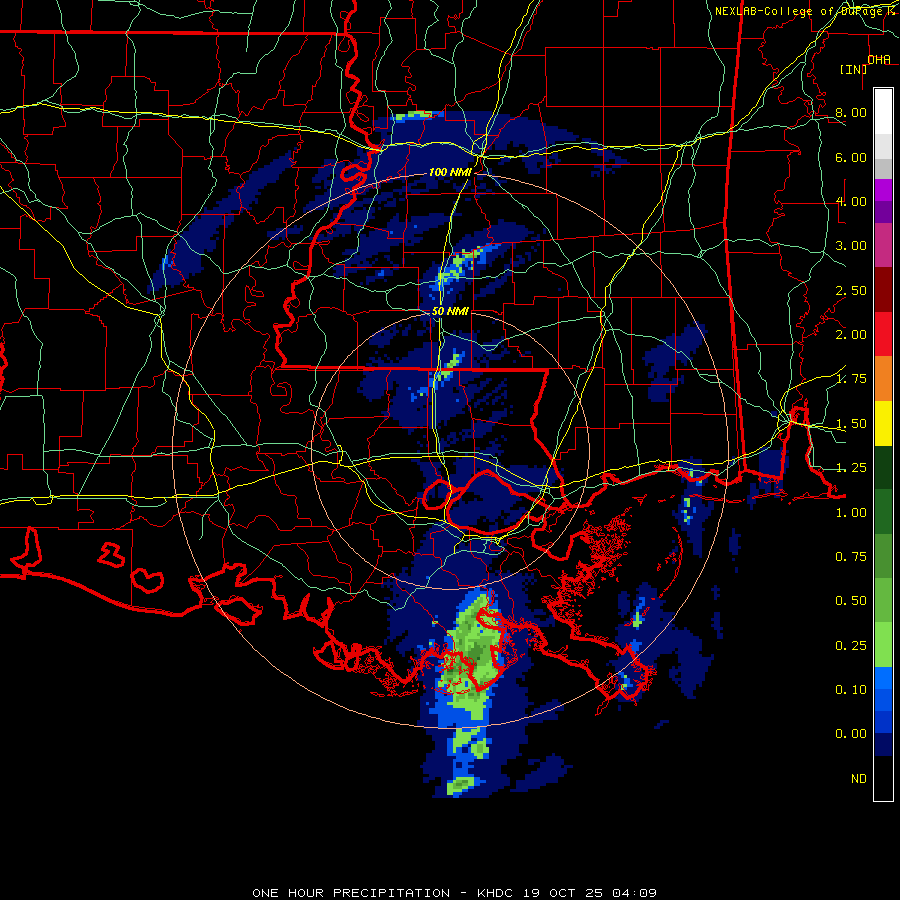
Task: Select the 1.00 legend value
Action: (851, 513)
